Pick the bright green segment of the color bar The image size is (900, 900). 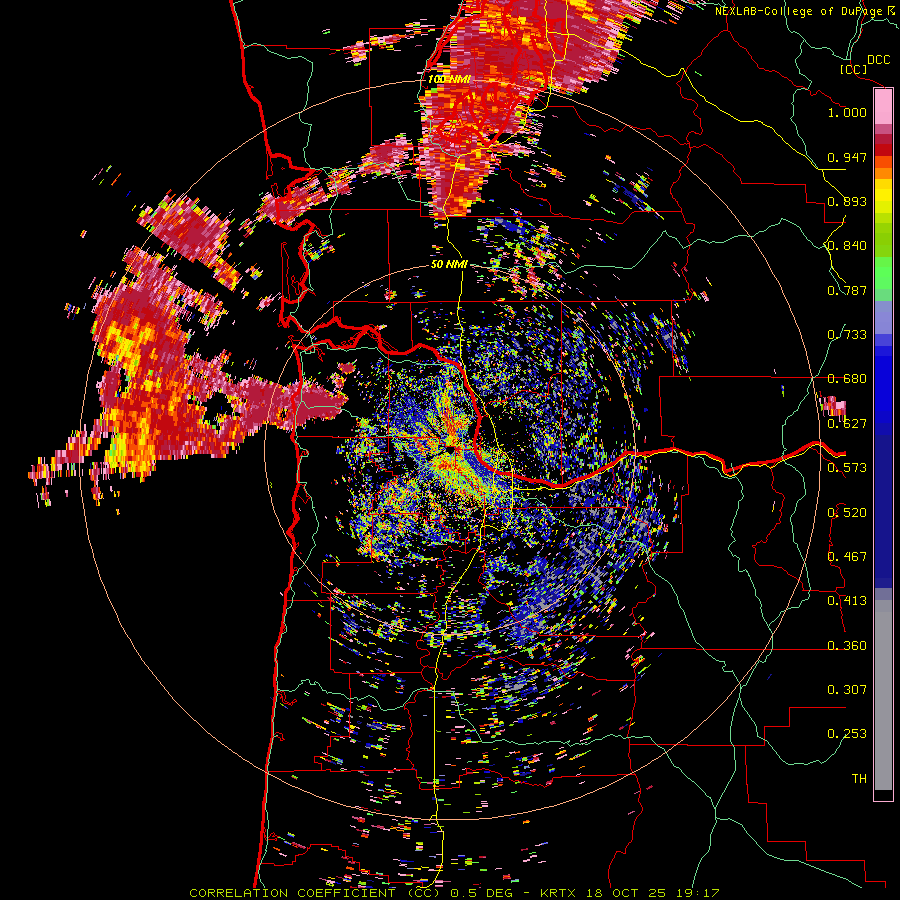883,273
